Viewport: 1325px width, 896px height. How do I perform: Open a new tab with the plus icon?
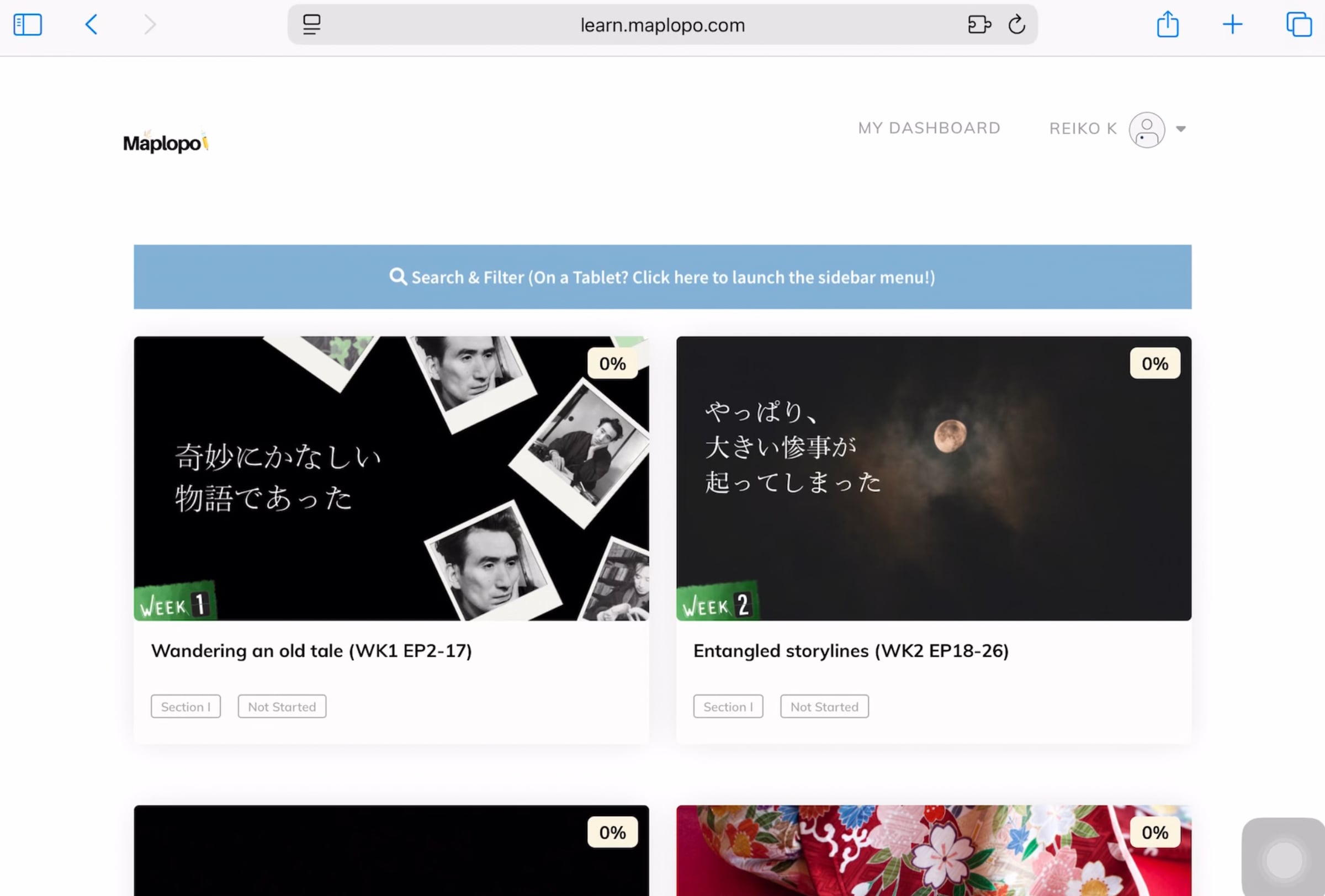coord(1232,24)
